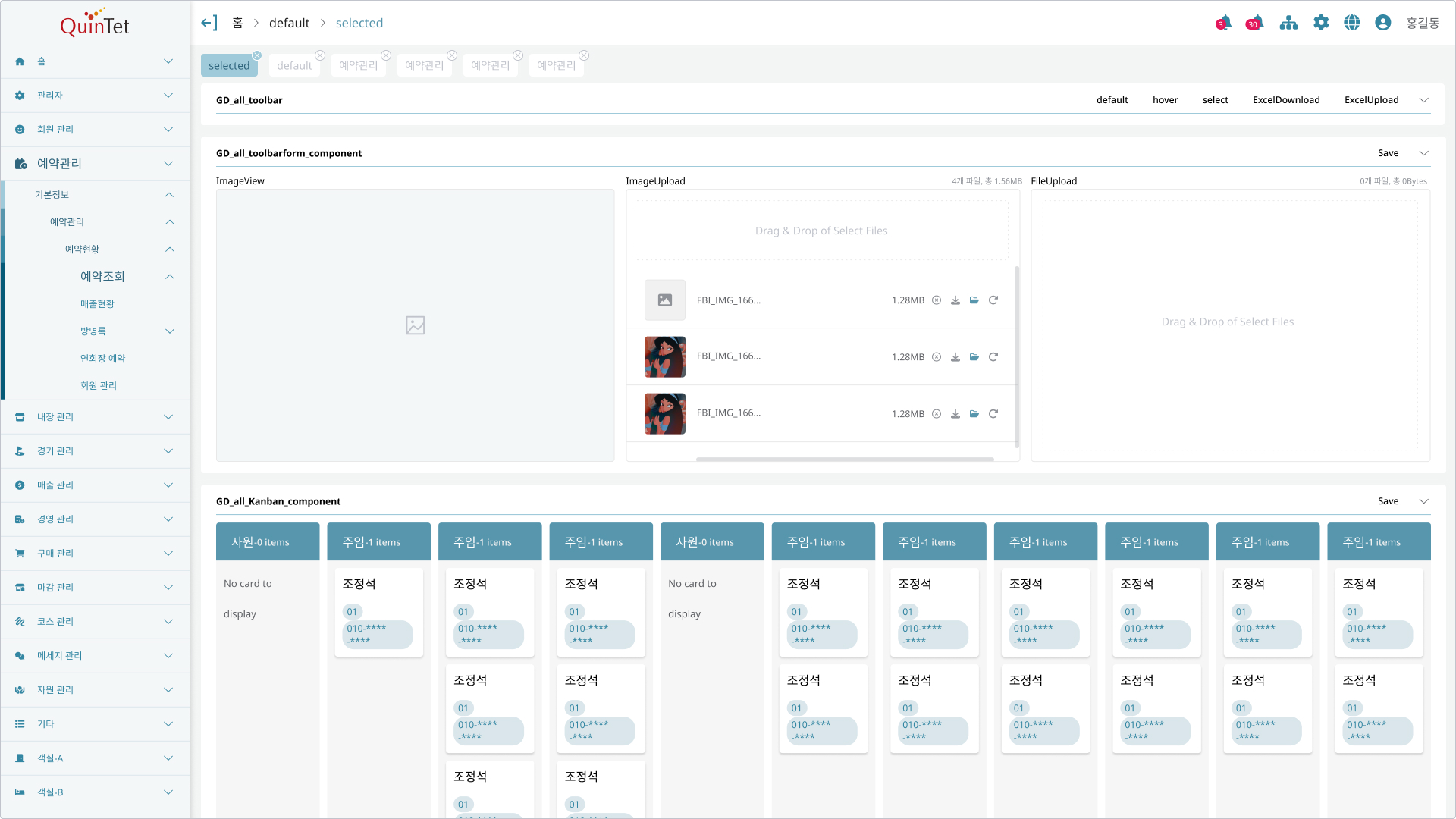Click the ExcelDownload toolbar button
The height and width of the screenshot is (819, 1456).
point(1286,100)
